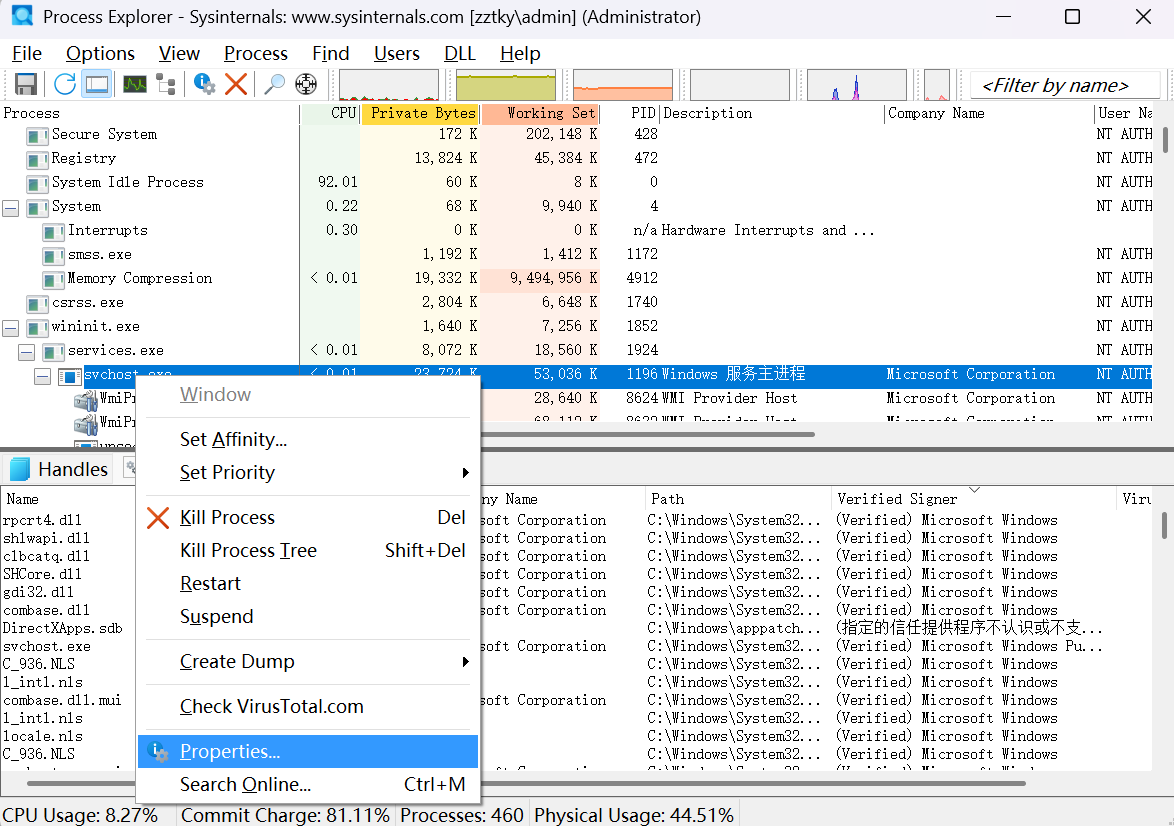The height and width of the screenshot is (826, 1174).
Task: Click the process list vertical scrollbar
Action: [x=1165, y=139]
